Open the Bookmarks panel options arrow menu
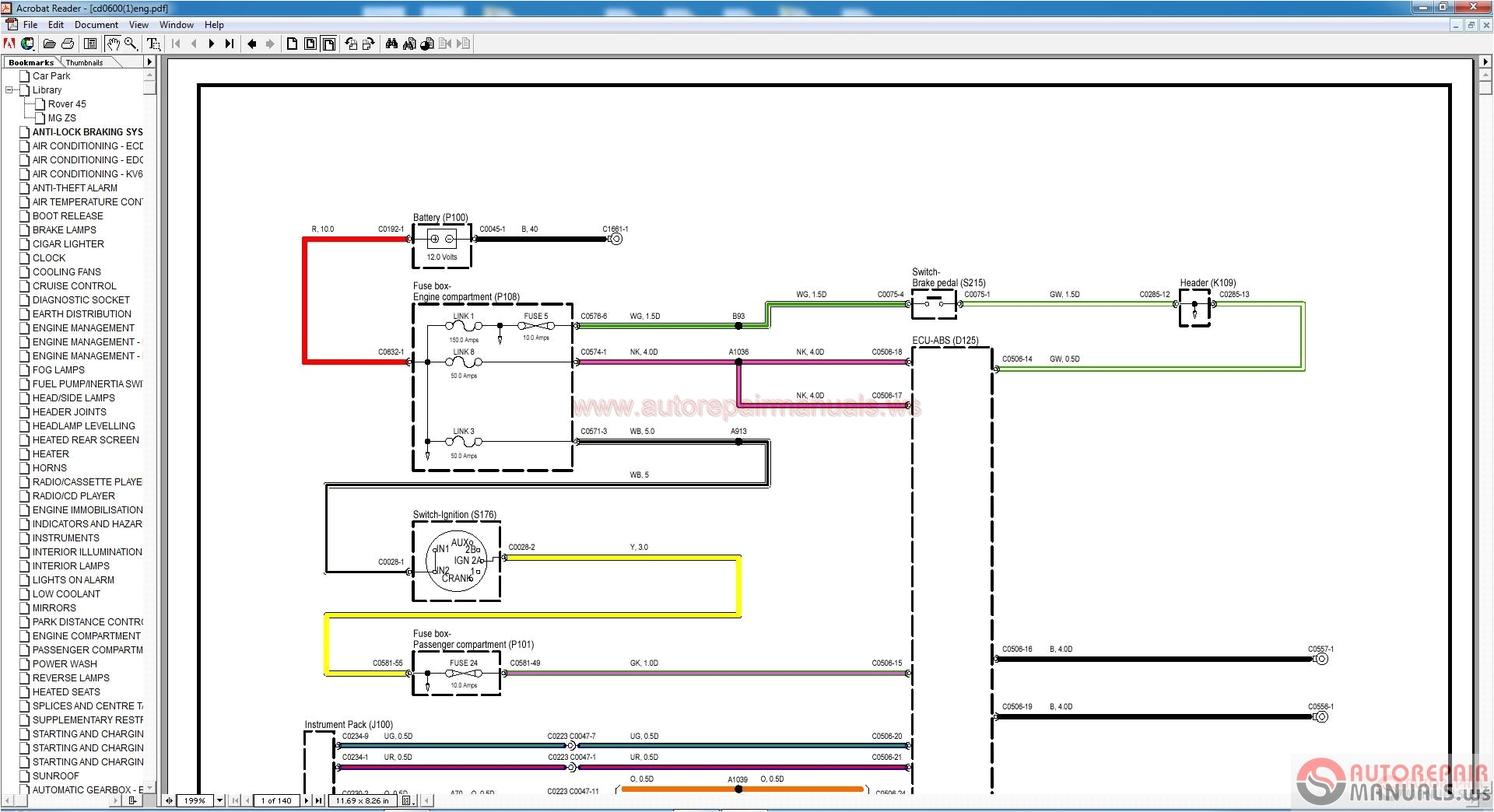 [149, 62]
